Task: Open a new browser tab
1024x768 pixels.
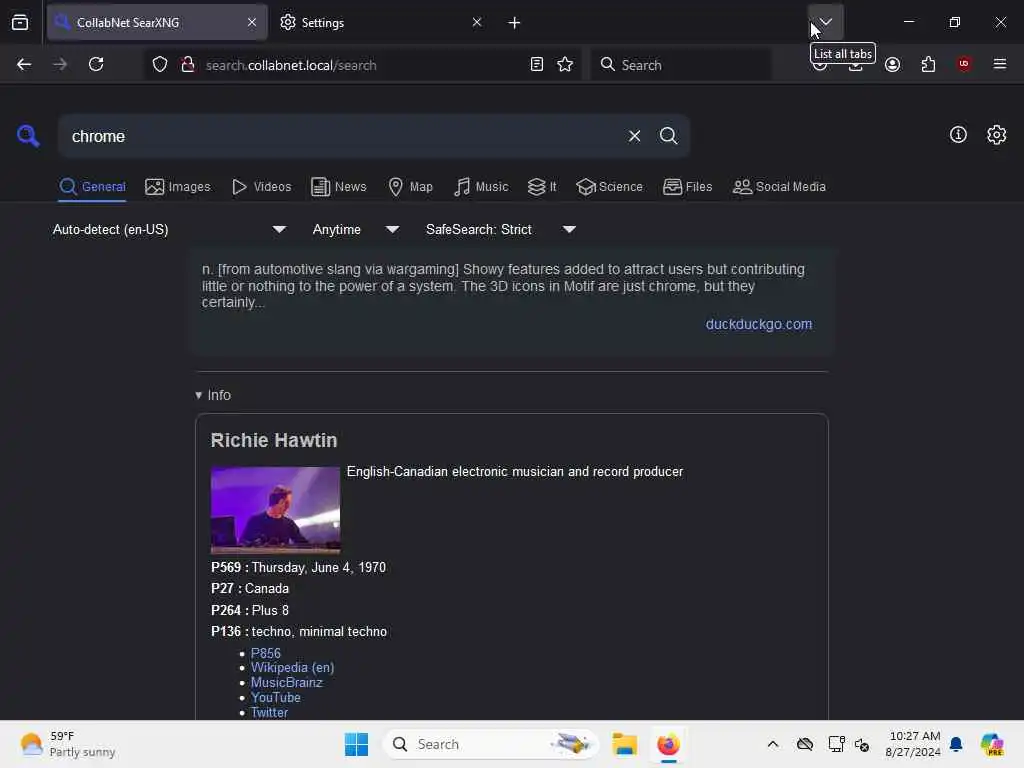Action: [514, 23]
